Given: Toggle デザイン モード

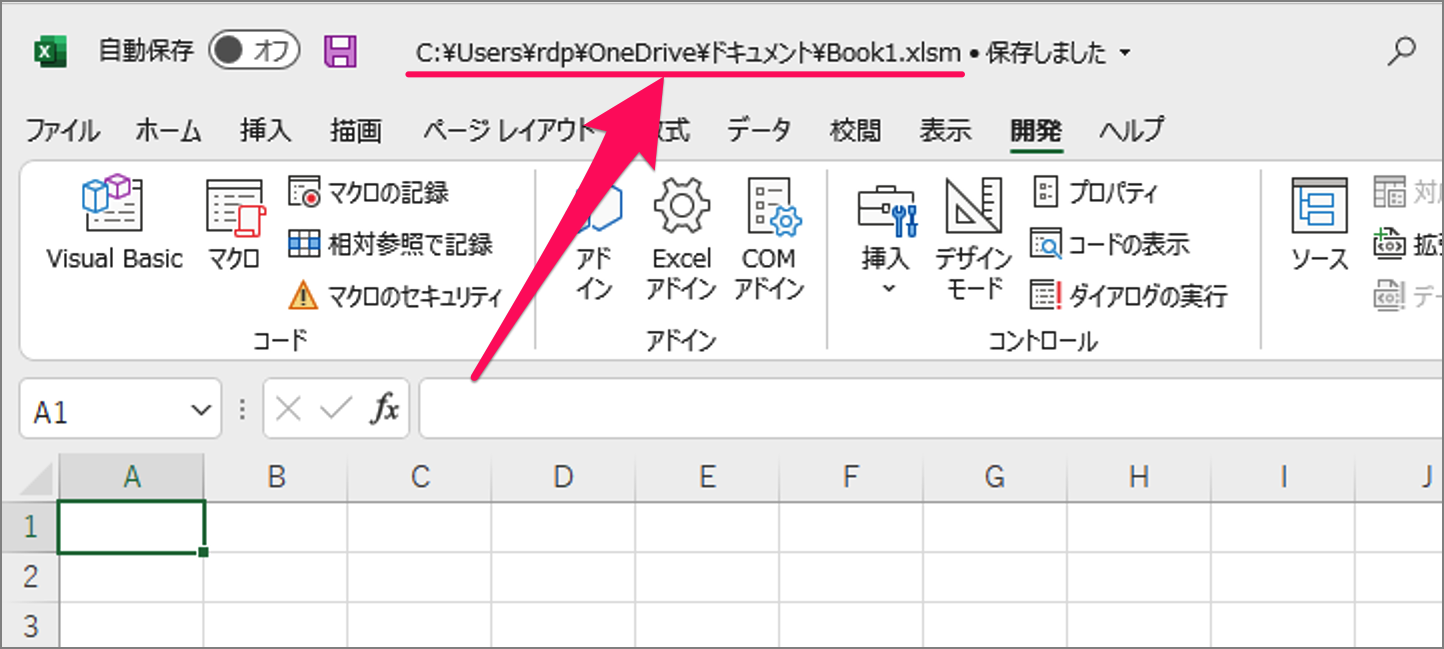Looking at the screenshot, I should pos(973,240).
